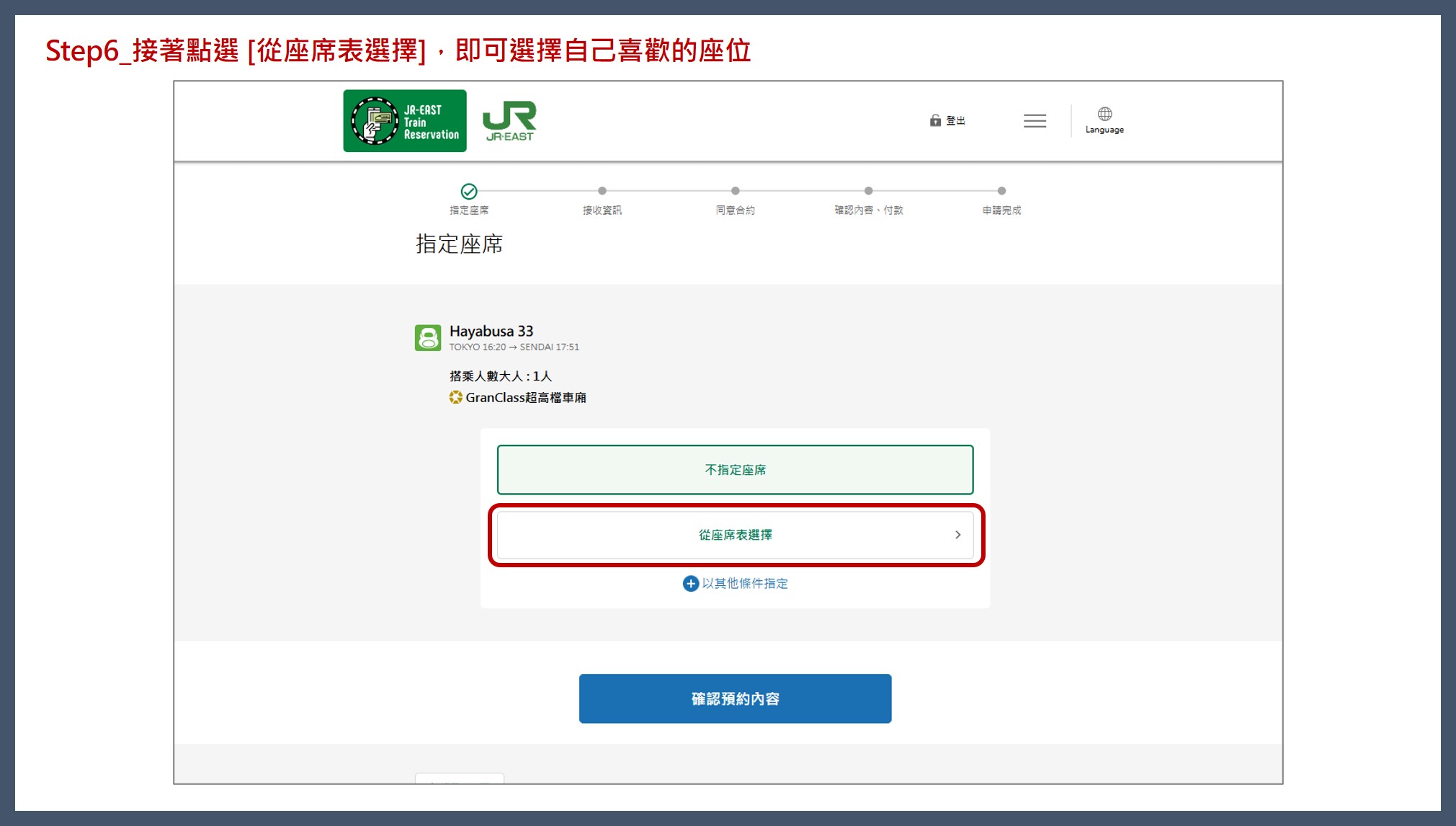
Task: Click the 確認內容、付款 progress step
Action: (x=868, y=191)
